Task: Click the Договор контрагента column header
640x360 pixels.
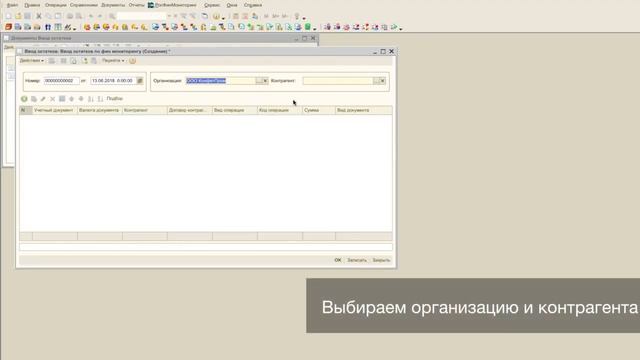Action: coord(190,110)
